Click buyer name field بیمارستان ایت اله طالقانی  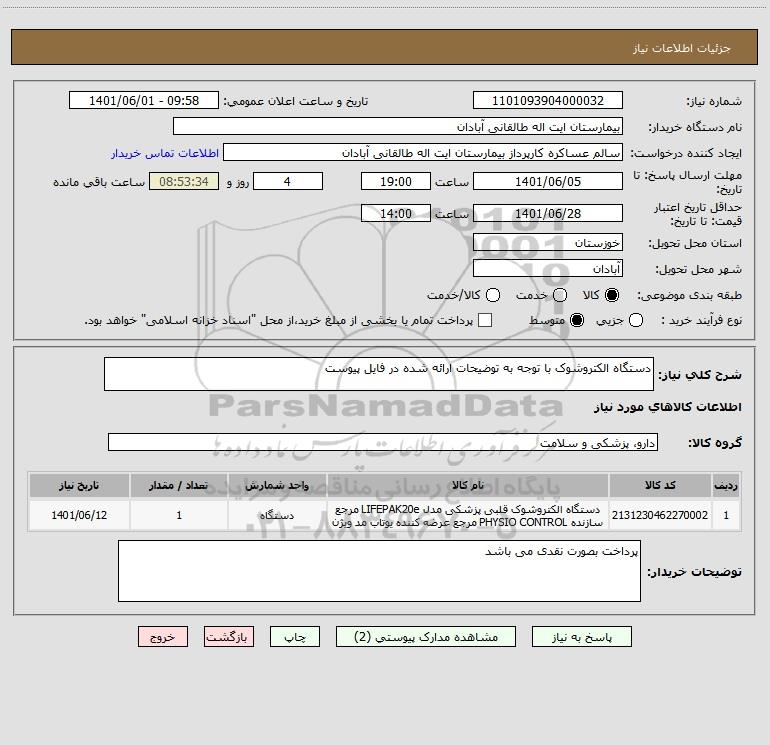point(398,127)
